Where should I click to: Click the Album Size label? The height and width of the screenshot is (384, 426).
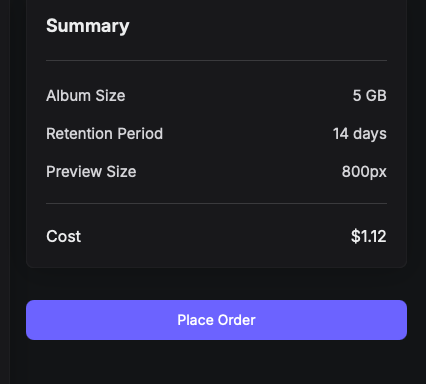tap(86, 96)
